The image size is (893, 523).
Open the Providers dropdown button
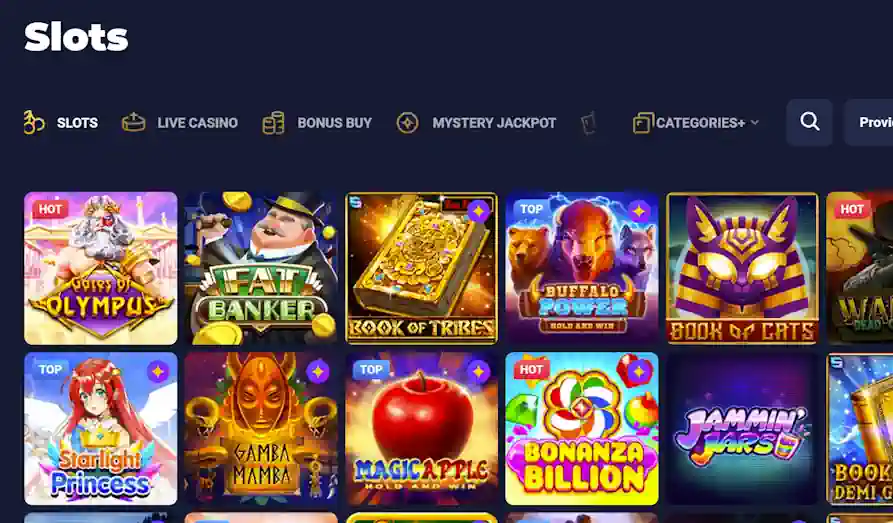(x=869, y=122)
